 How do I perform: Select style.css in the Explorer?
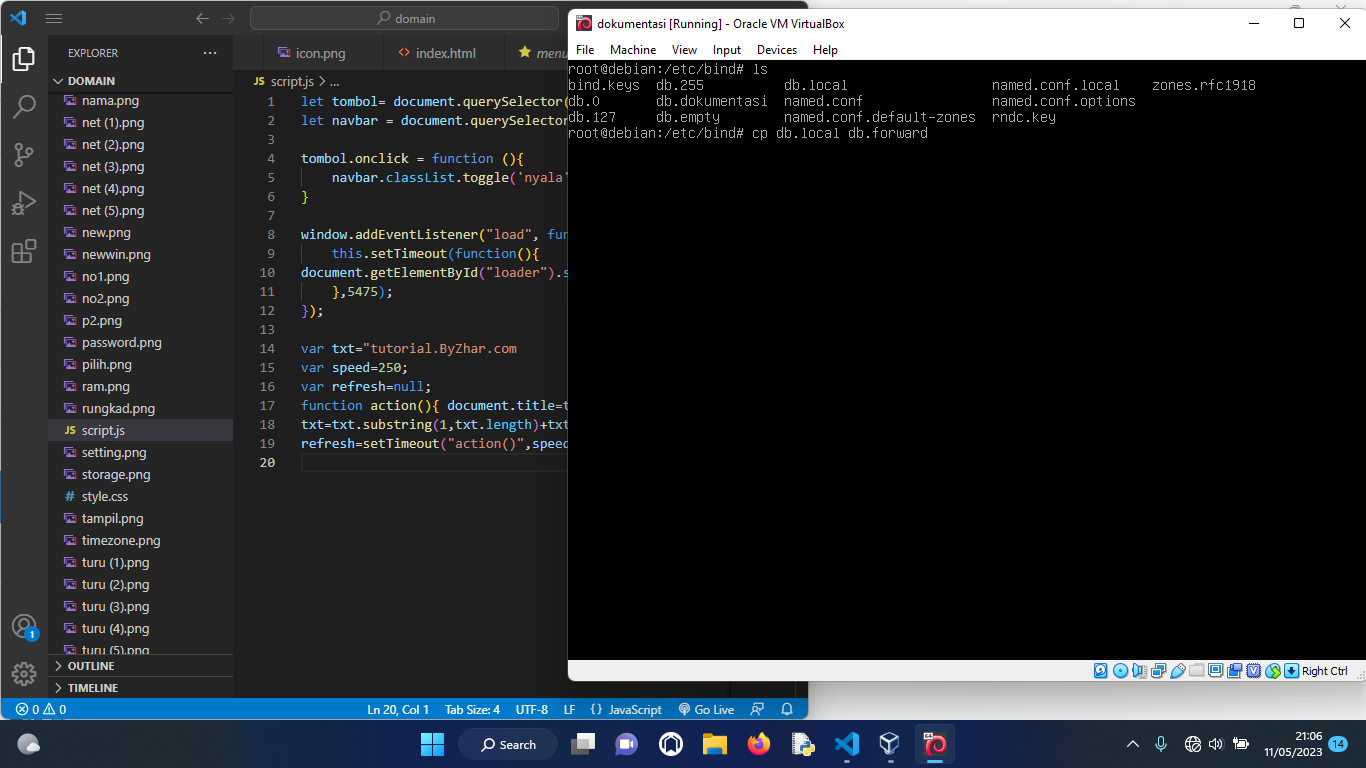pyautogui.click(x=140, y=496)
